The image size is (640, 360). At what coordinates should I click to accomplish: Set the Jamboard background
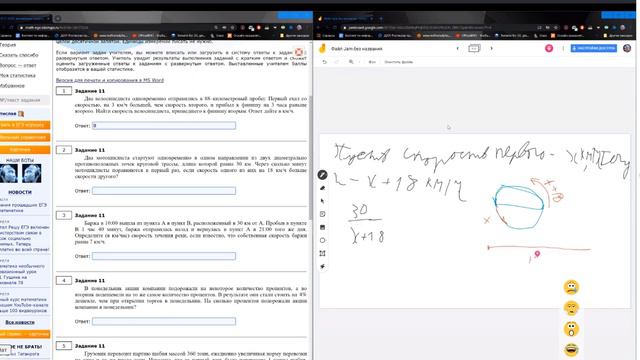(x=372, y=62)
